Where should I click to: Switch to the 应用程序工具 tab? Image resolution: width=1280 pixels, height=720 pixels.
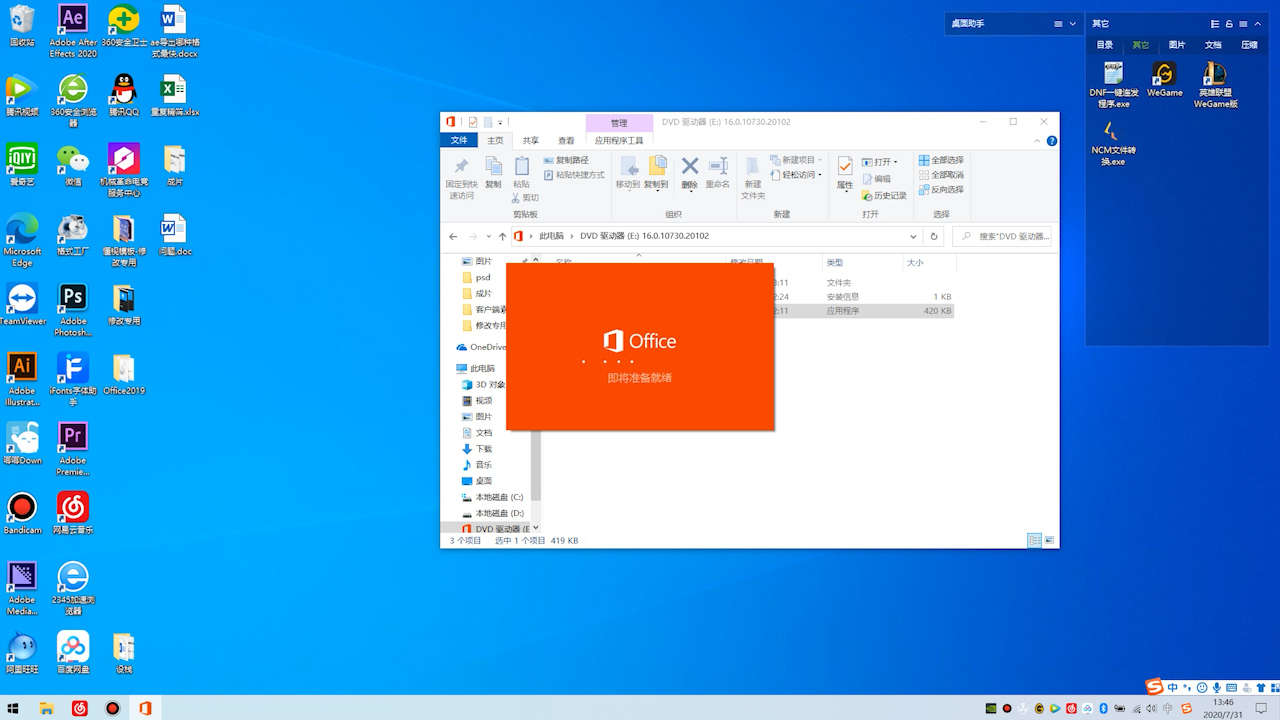click(x=619, y=141)
